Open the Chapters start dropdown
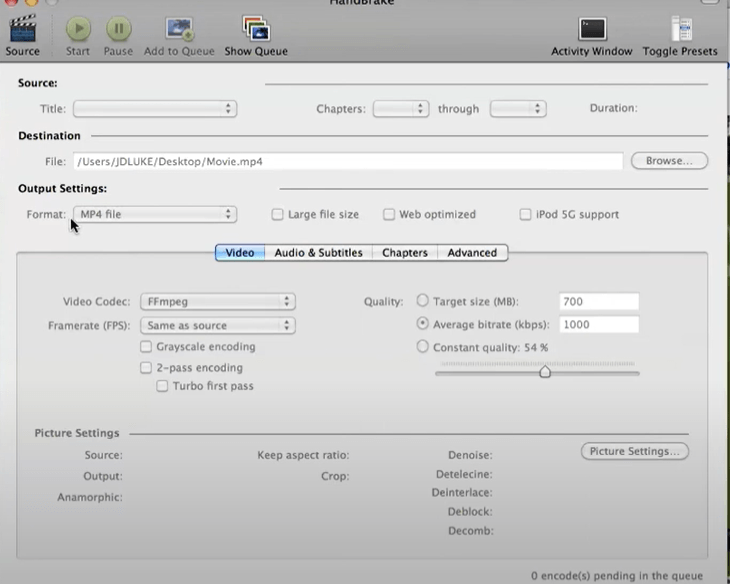Screen dimensions: 730x584 click(401, 109)
